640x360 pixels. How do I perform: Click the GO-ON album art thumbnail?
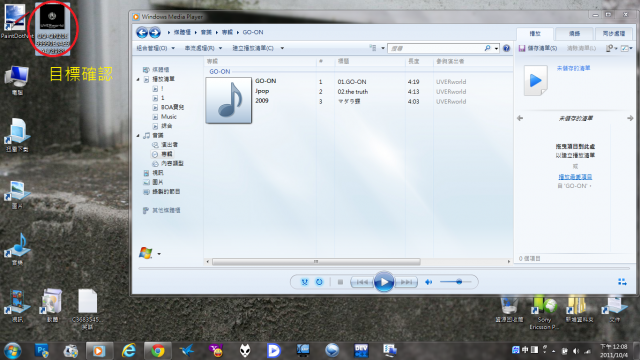click(229, 100)
